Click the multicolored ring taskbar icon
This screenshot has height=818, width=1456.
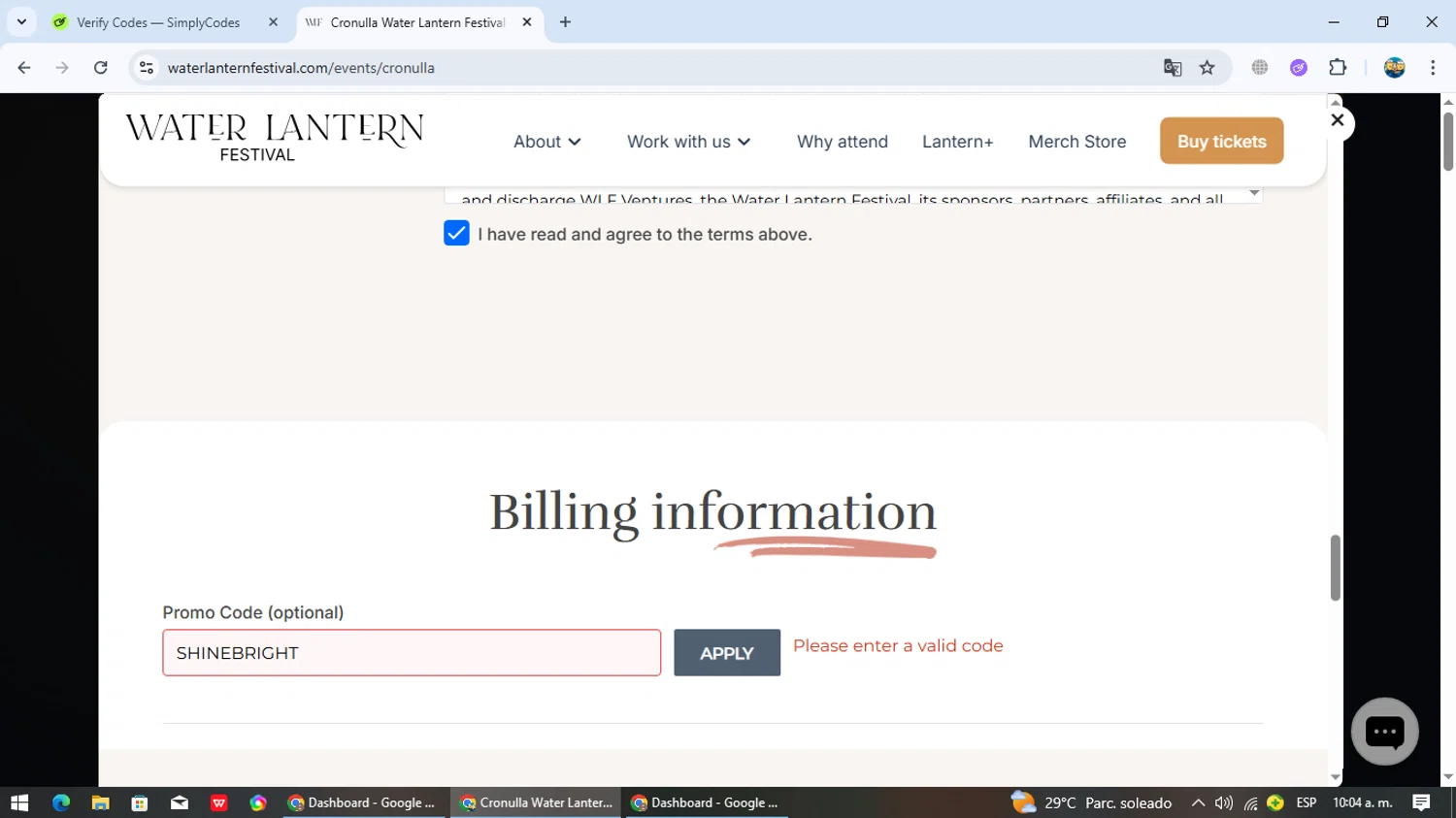point(258,802)
